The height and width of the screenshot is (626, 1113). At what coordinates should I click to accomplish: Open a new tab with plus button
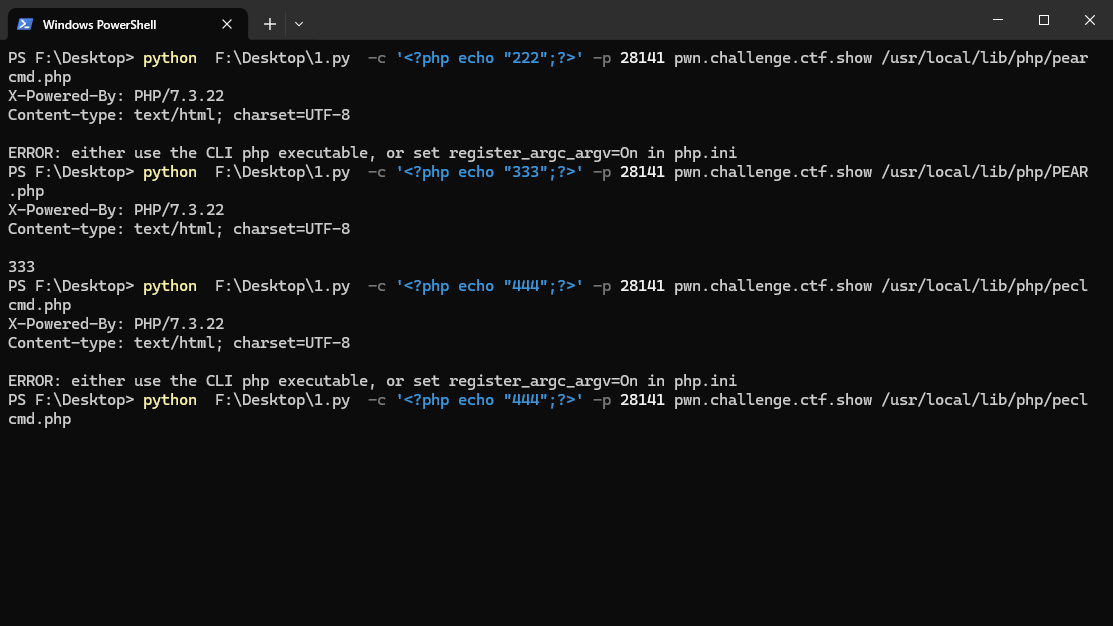270,24
